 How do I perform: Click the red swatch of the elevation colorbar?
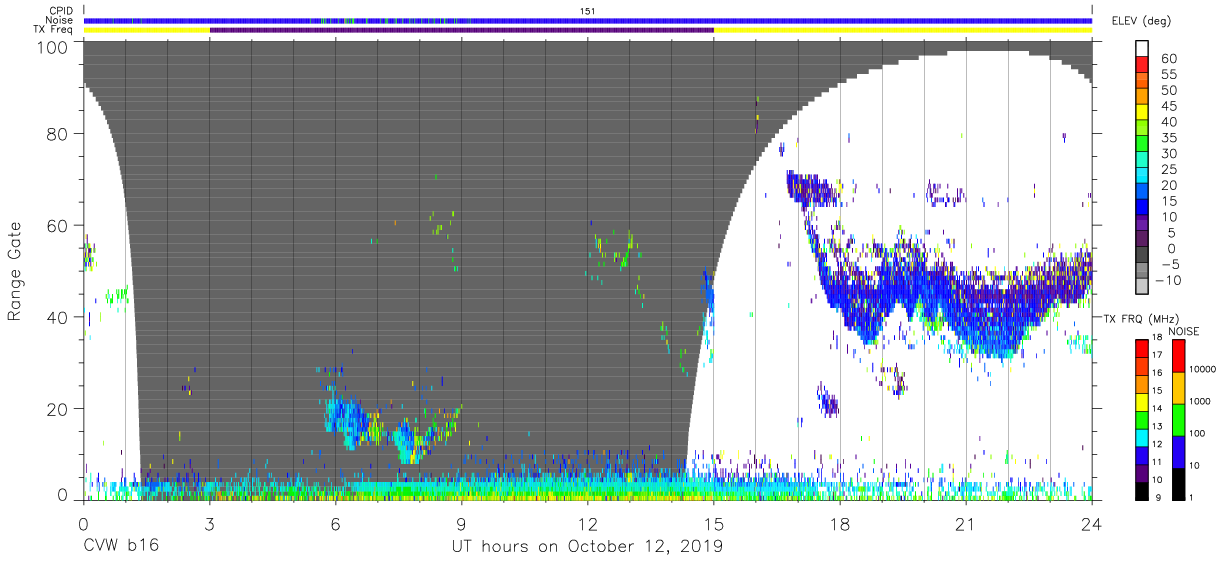click(x=1142, y=66)
